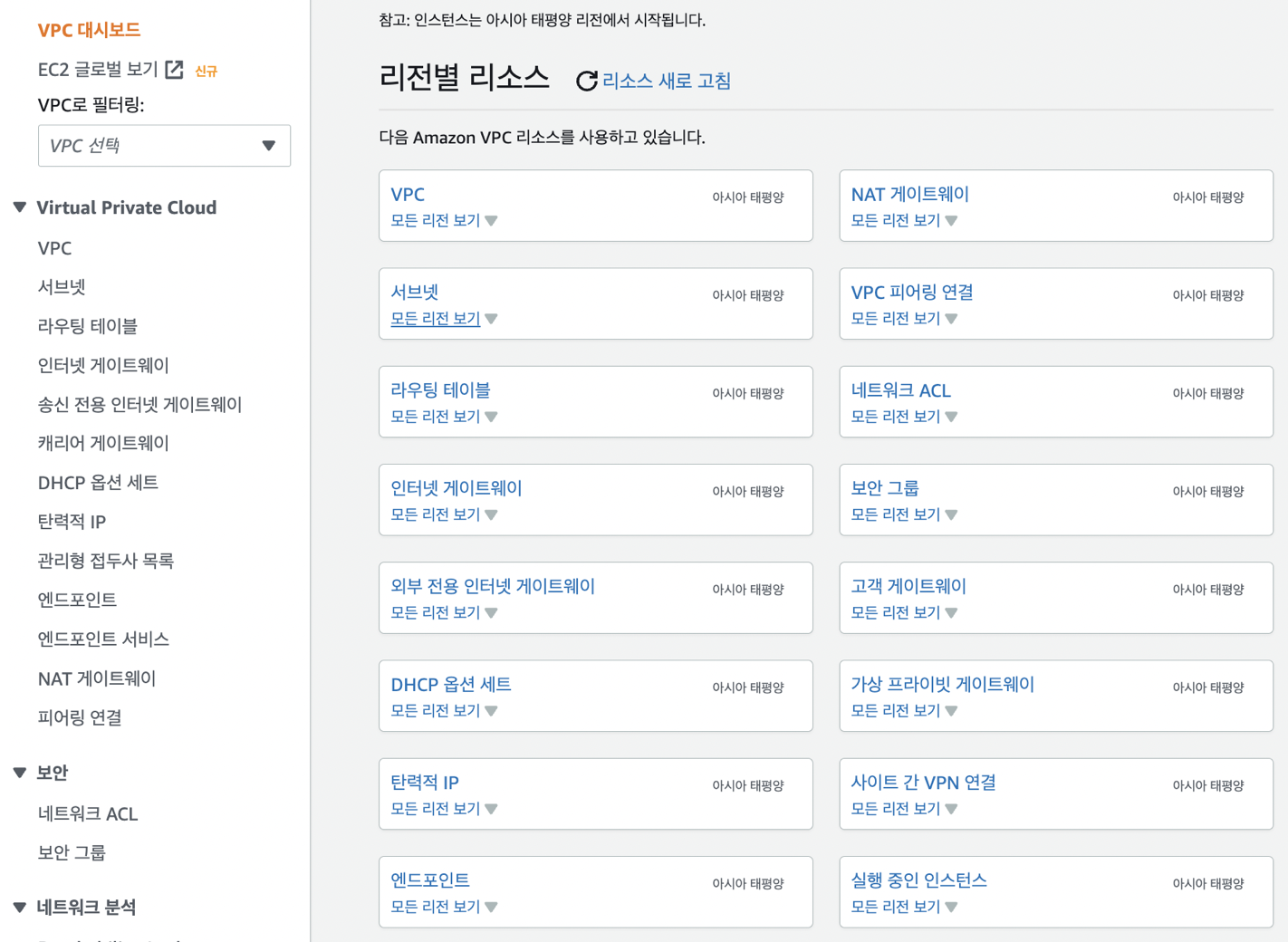Open the 외부 전용 인터넷 게이트웨이 card link
Screen dimensions: 1288x942
[493, 586]
